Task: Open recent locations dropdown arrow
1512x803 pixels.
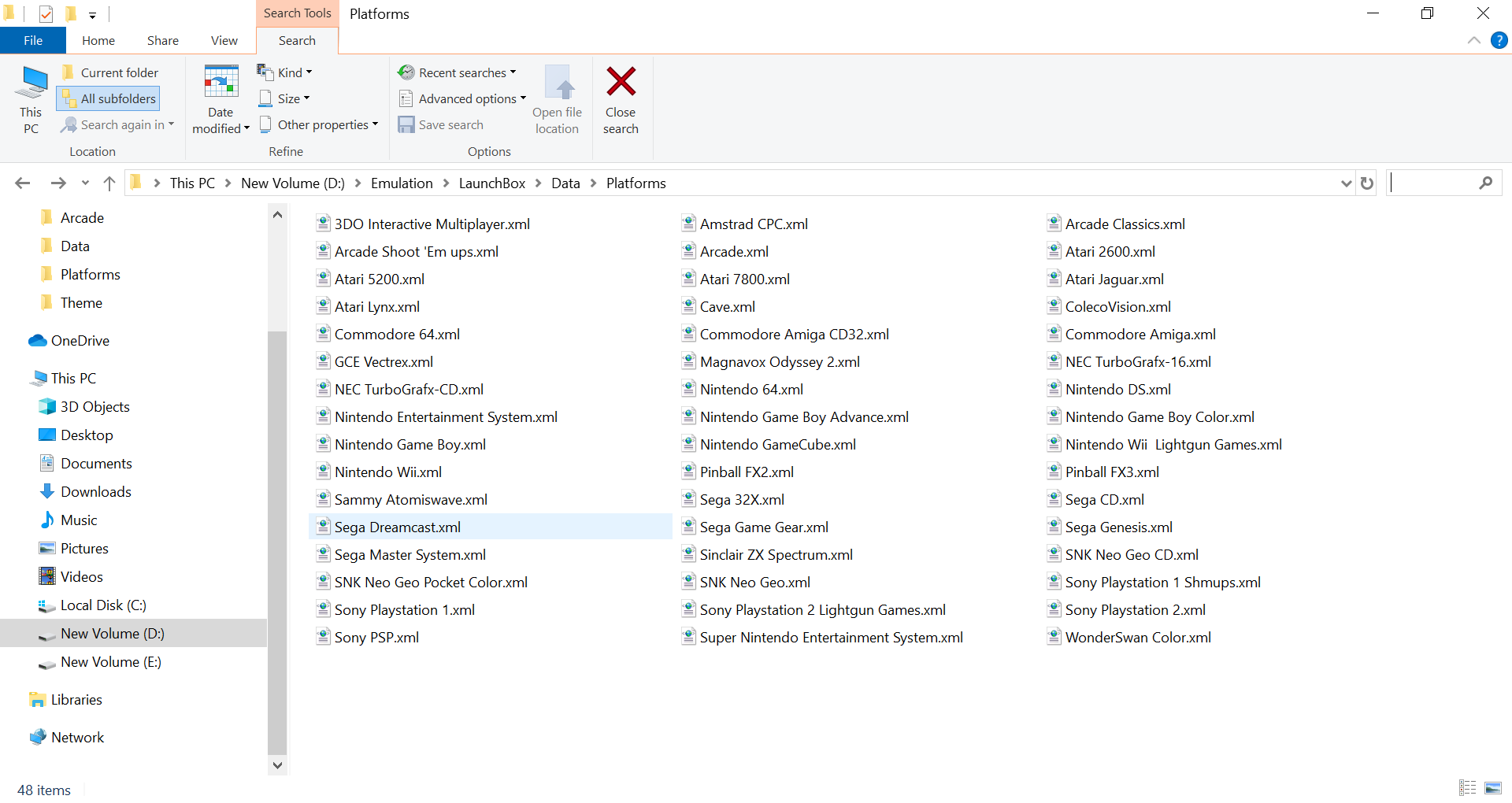Action: pos(85,183)
